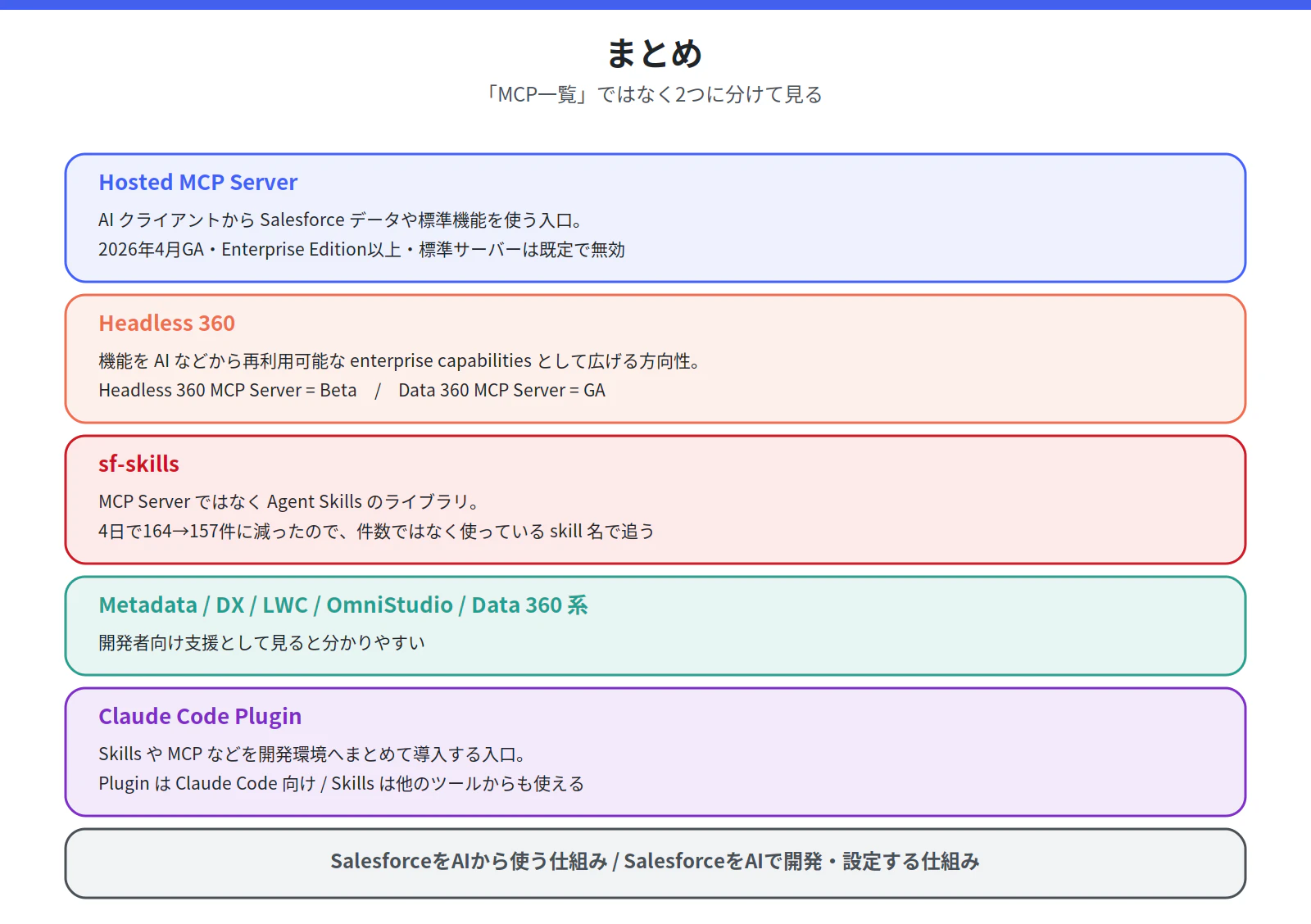Screen dimensions: 1311x924
Task: Click the text Headless 360 MCP Server = Beta
Action: click(x=228, y=390)
